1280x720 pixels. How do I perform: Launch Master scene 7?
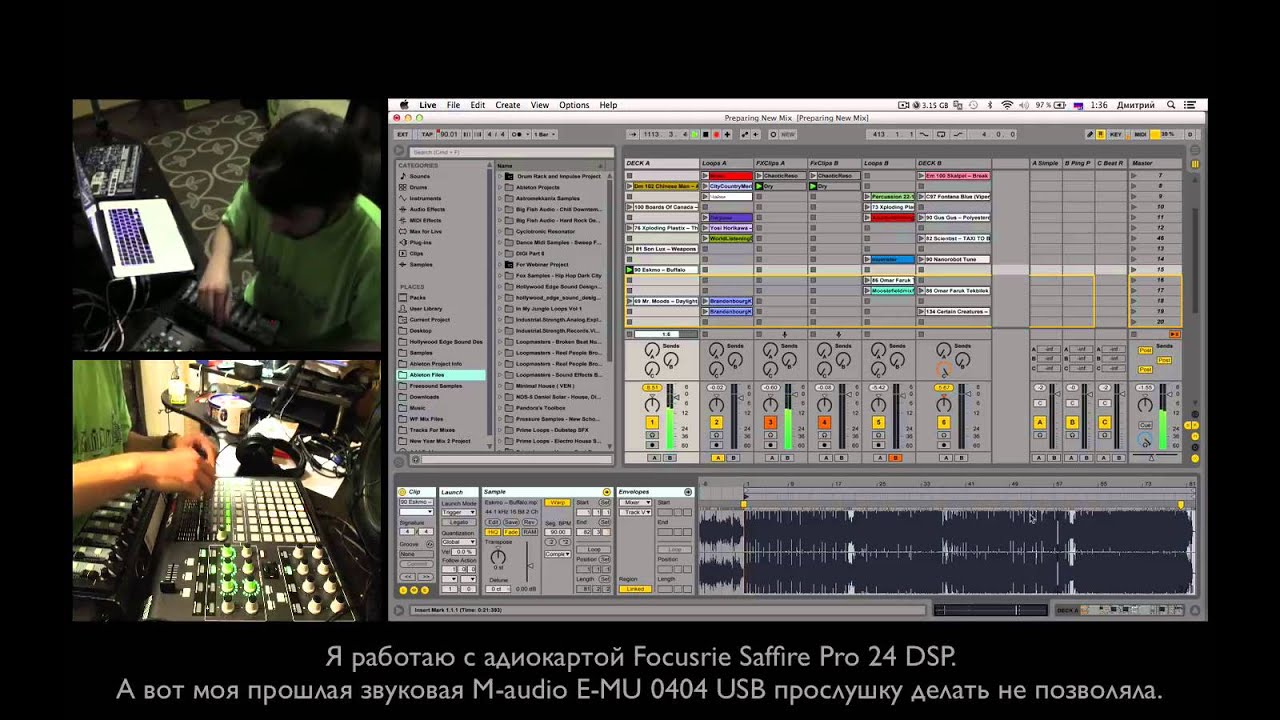click(x=1133, y=175)
